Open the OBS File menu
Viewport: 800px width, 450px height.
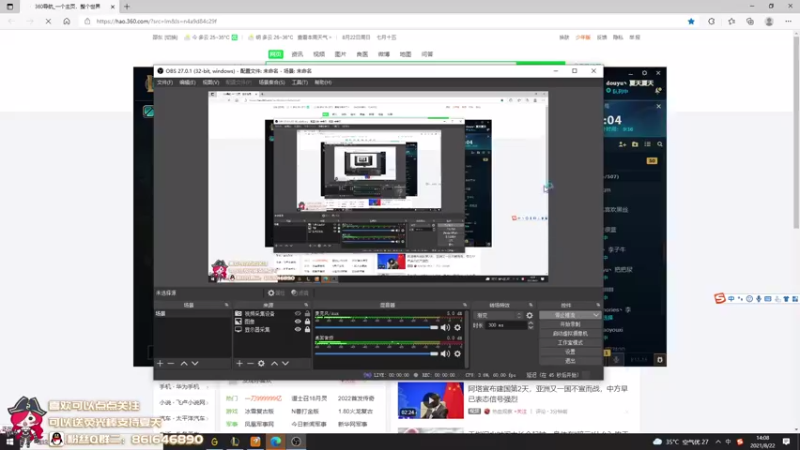165,82
